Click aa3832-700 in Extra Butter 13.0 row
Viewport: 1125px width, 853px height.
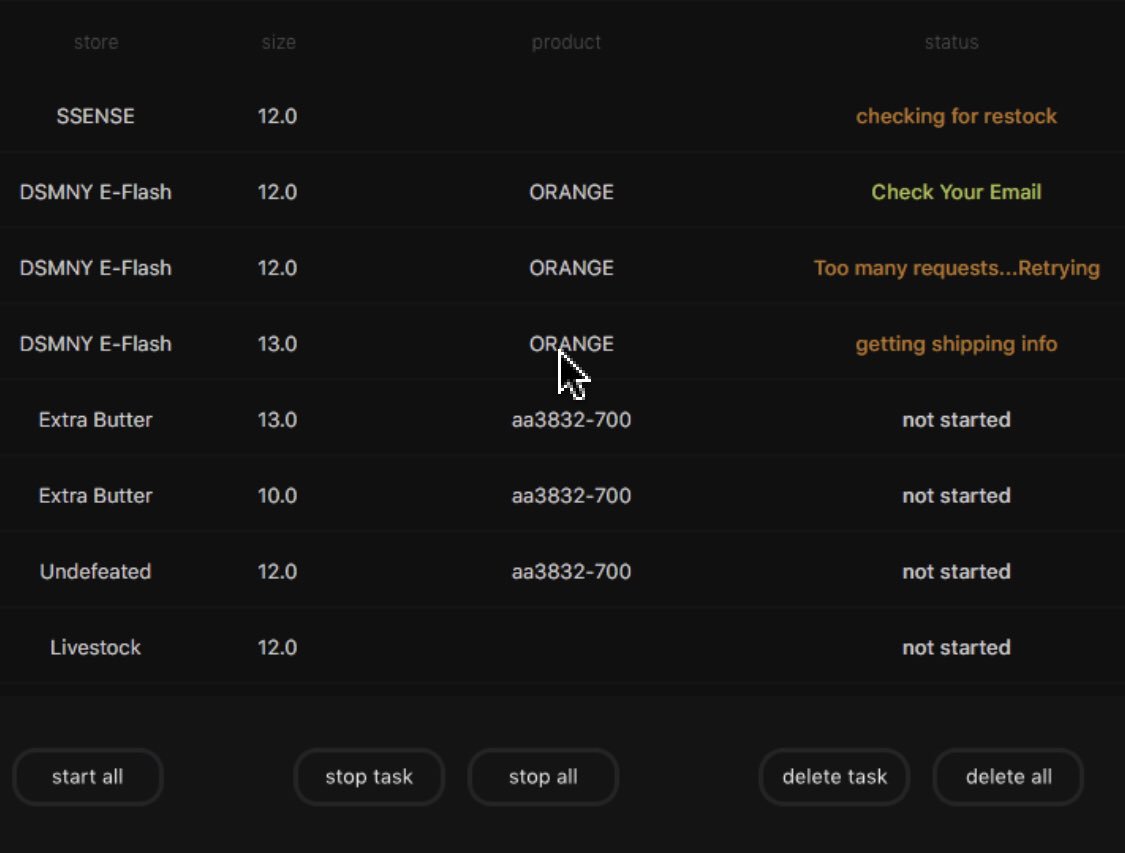click(x=571, y=420)
